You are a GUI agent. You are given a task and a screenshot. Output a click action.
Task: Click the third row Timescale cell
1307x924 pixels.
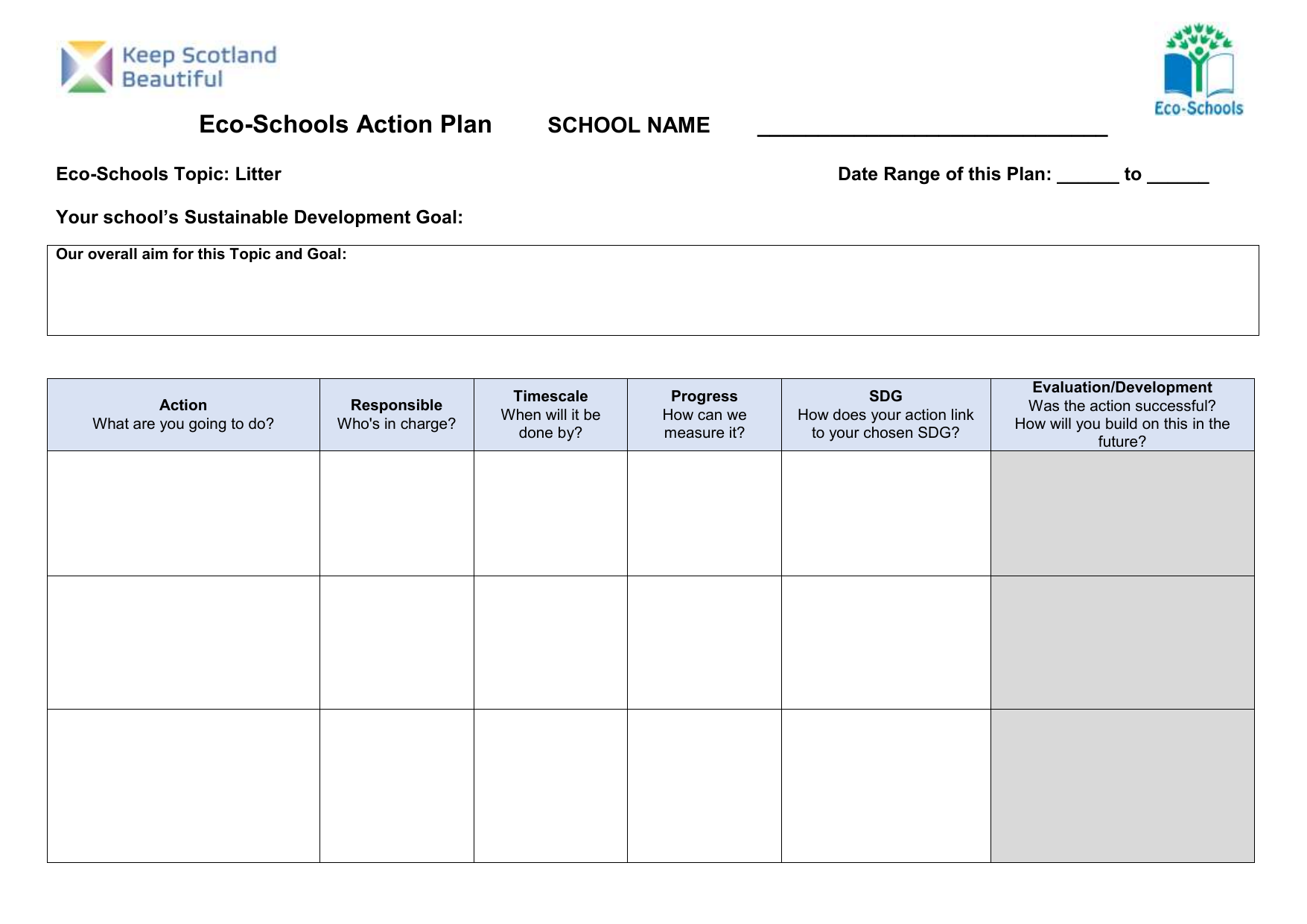(x=550, y=786)
